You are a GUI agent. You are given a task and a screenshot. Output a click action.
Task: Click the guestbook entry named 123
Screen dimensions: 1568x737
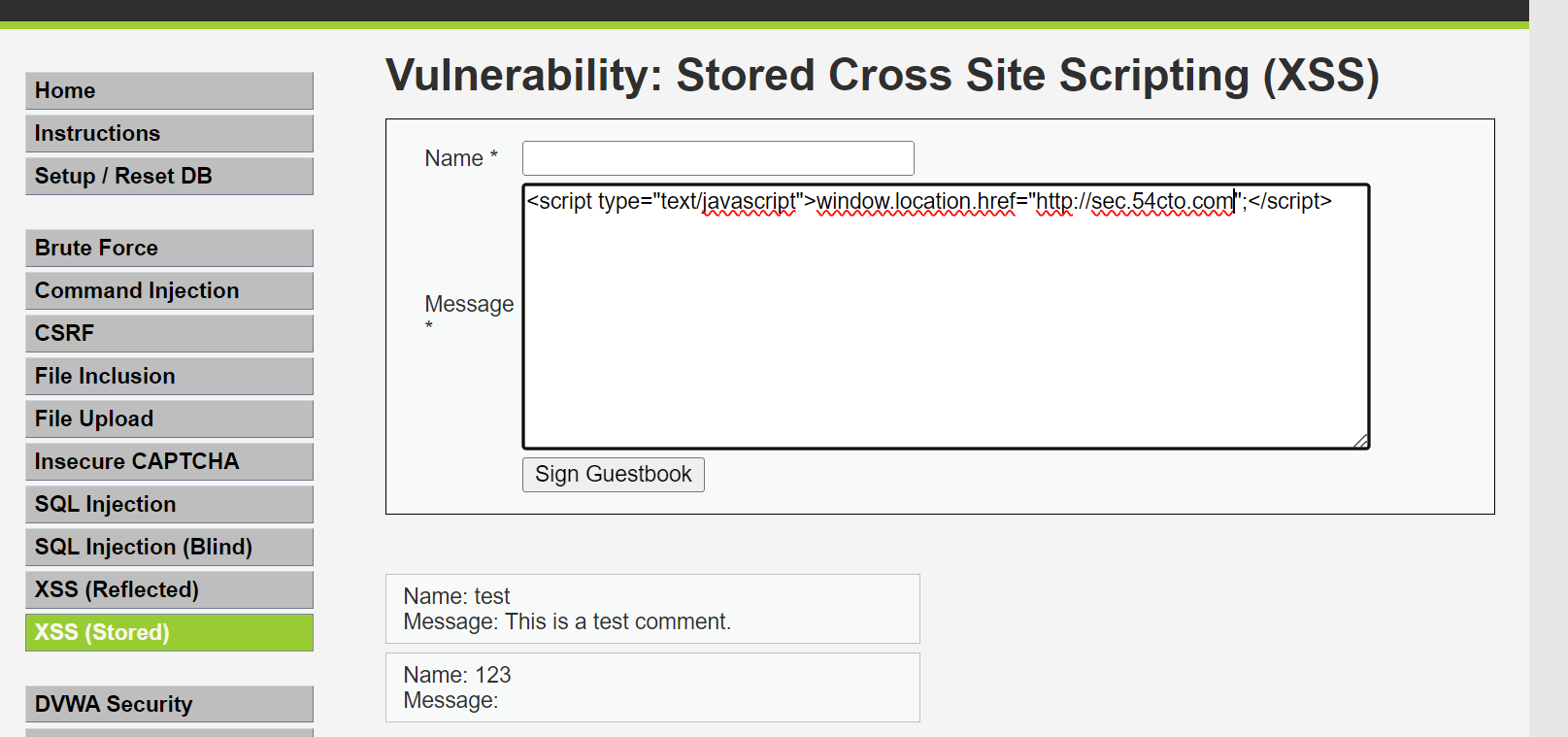651,687
